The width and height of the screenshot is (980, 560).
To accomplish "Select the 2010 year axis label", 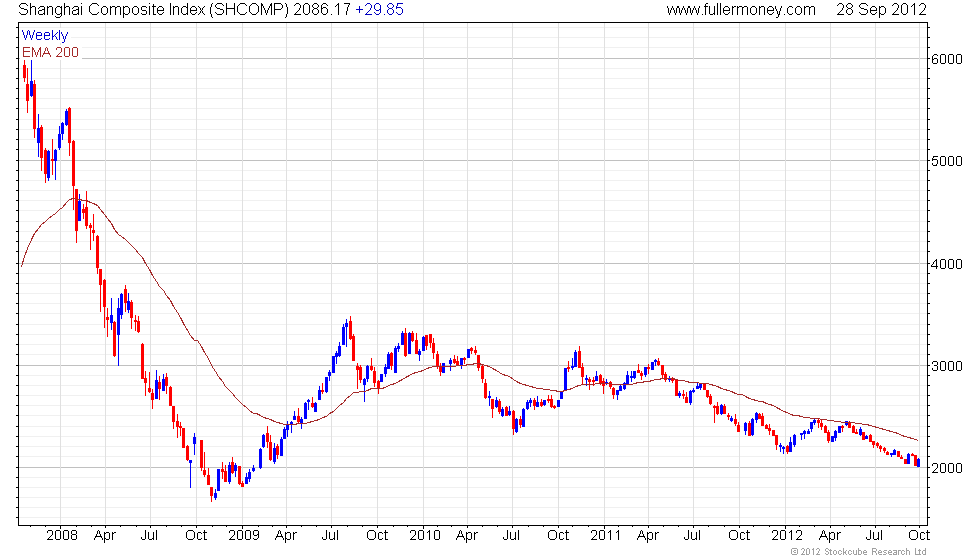I will [424, 536].
